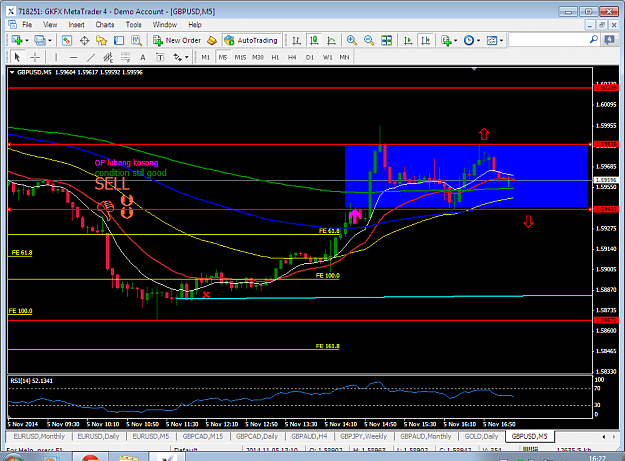This screenshot has height=461, width=625.
Task: Open the chat notifications icon
Action: click(x=609, y=40)
